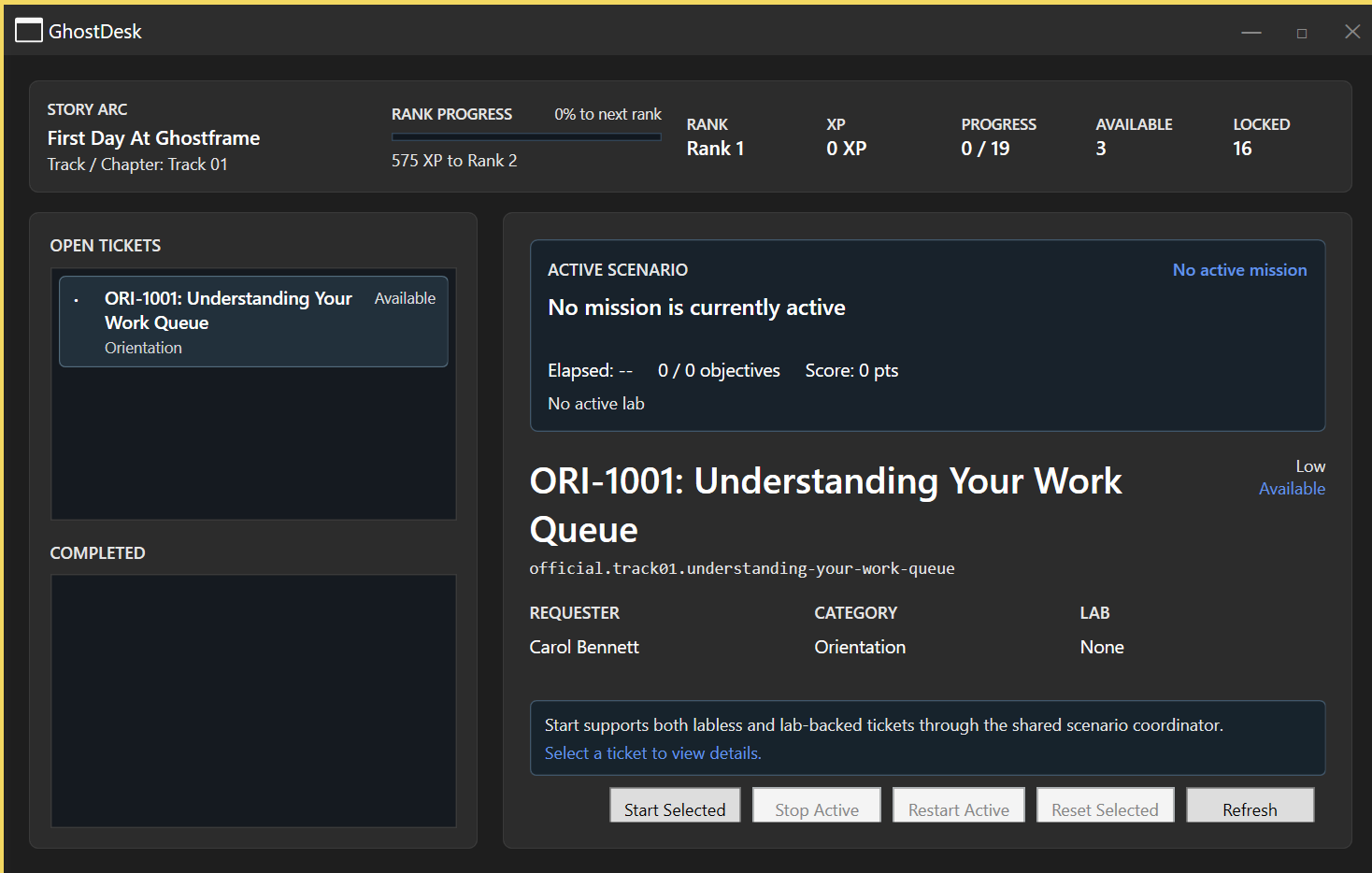Click the Stop Active button
This screenshot has height=873, width=1372.
(817, 806)
